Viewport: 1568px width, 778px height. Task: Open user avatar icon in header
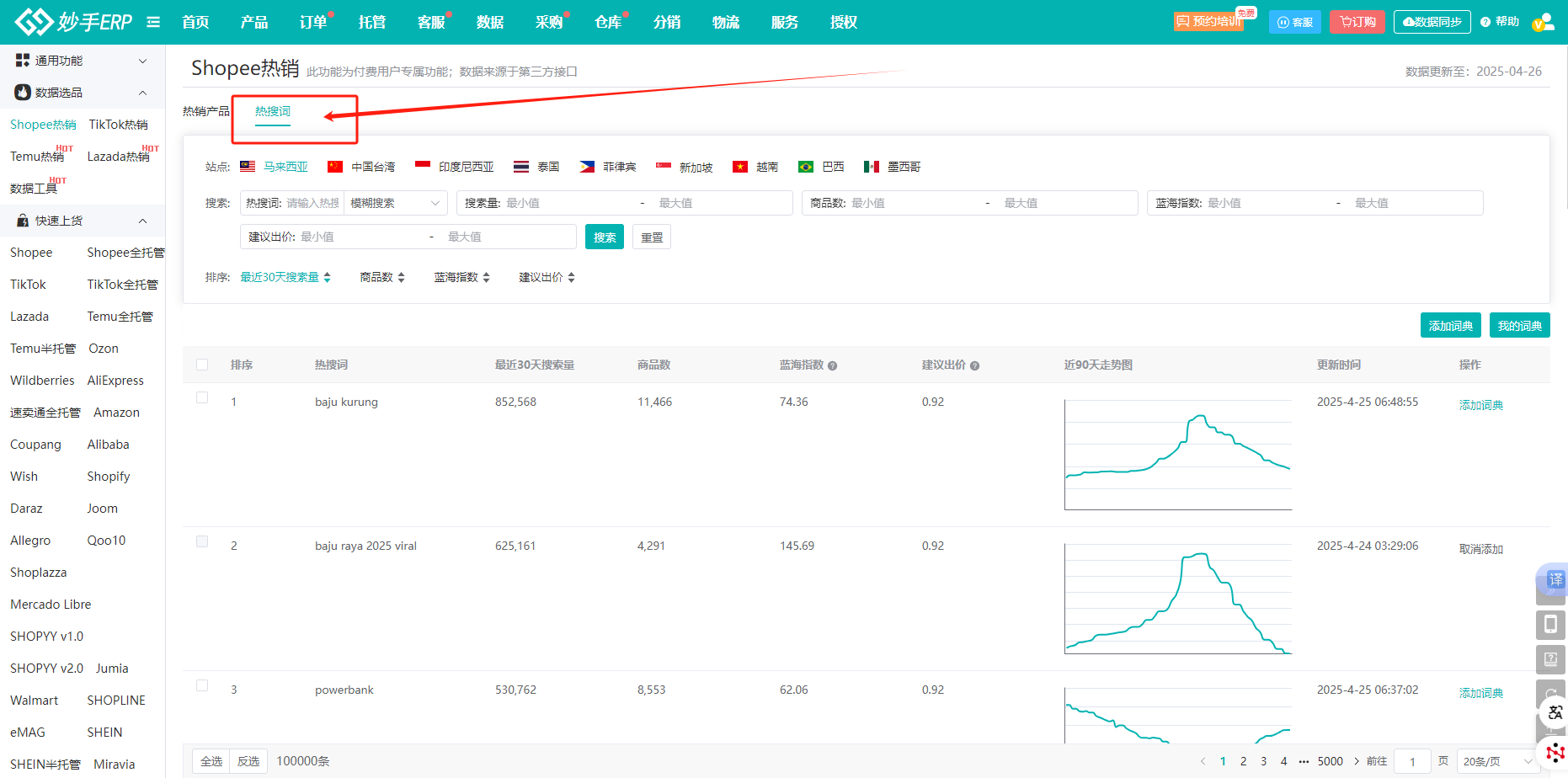pyautogui.click(x=1543, y=22)
